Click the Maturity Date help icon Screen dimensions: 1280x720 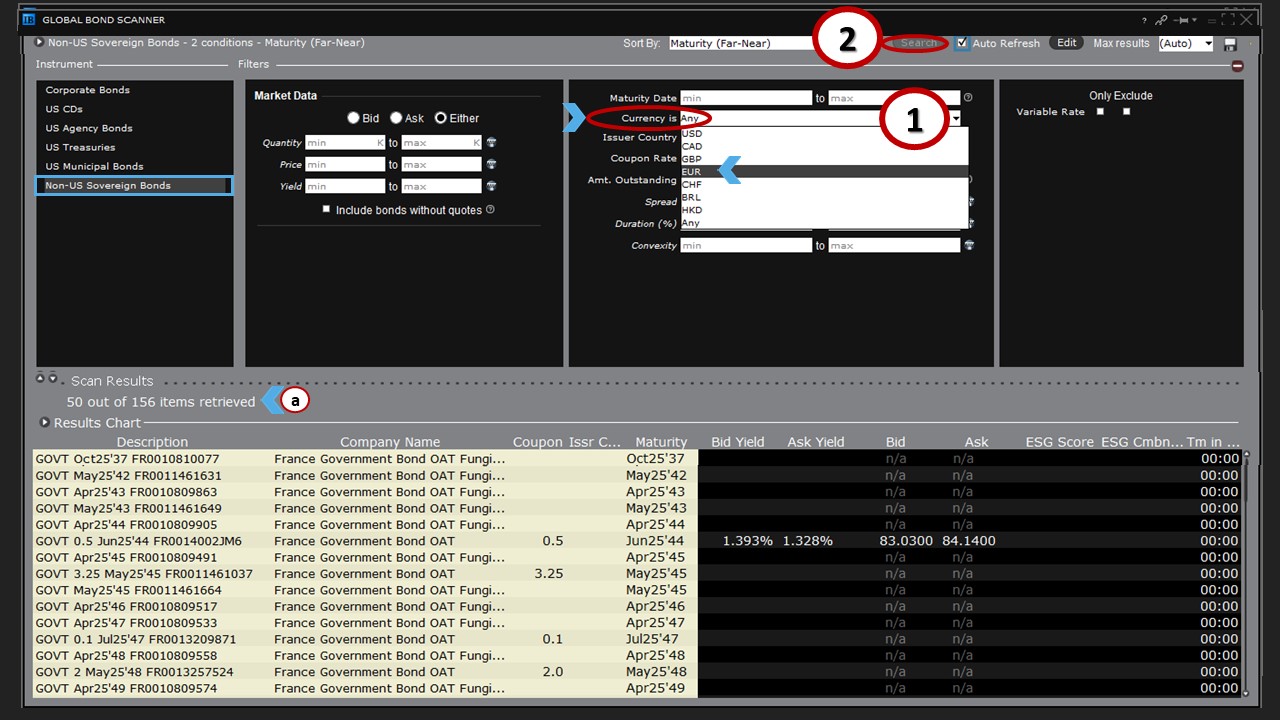click(968, 98)
